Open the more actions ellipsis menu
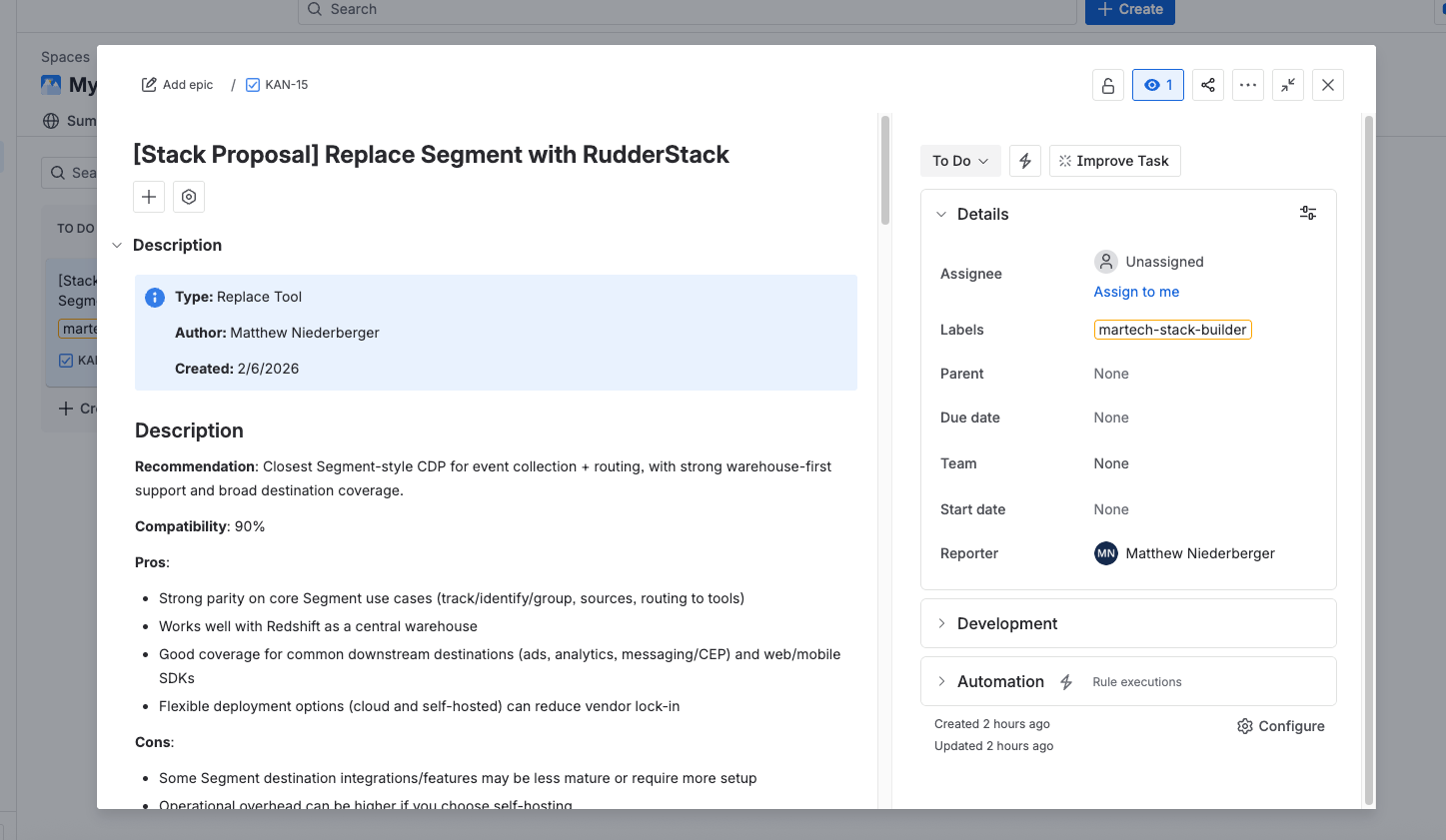 tap(1247, 85)
